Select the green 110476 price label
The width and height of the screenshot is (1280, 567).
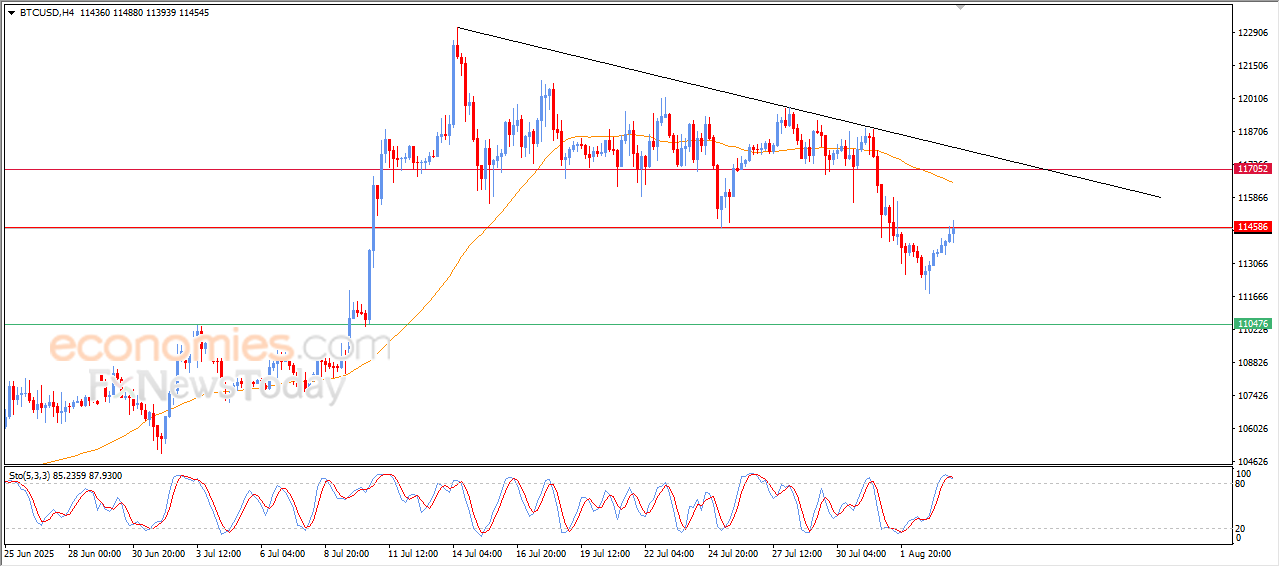1253,324
